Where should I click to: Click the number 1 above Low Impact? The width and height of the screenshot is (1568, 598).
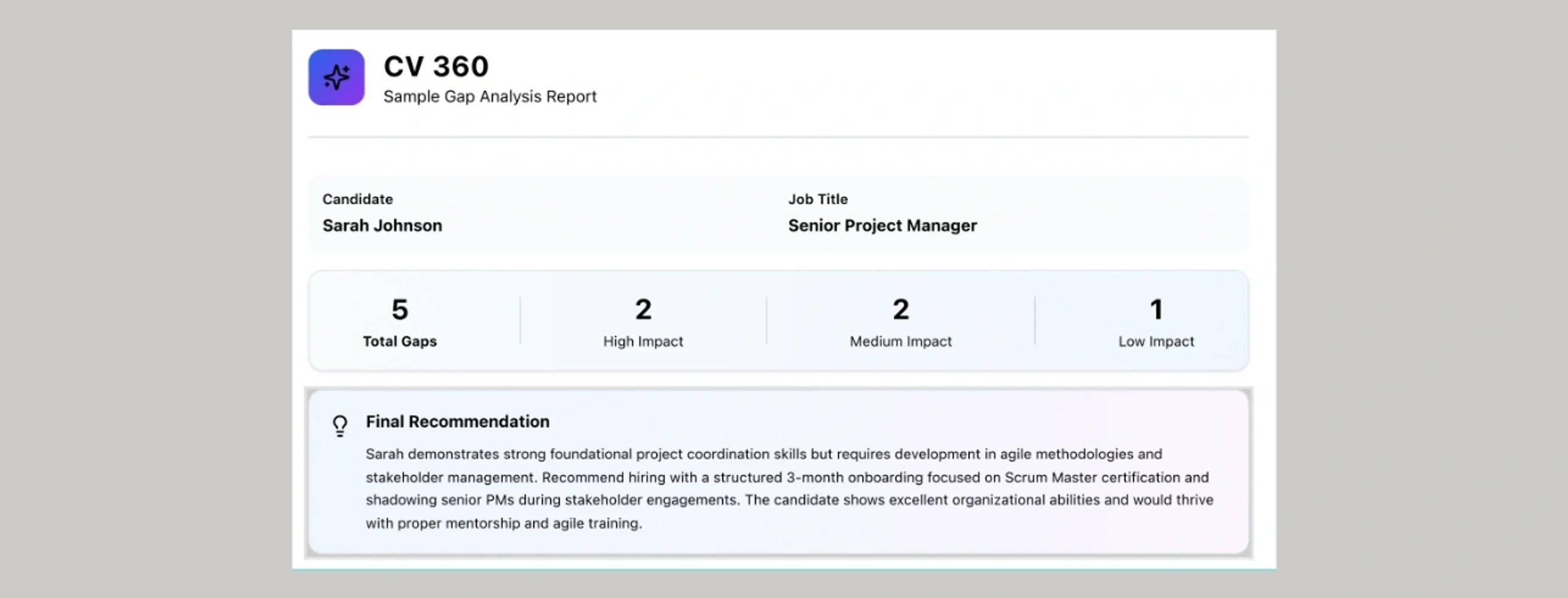click(x=1156, y=309)
